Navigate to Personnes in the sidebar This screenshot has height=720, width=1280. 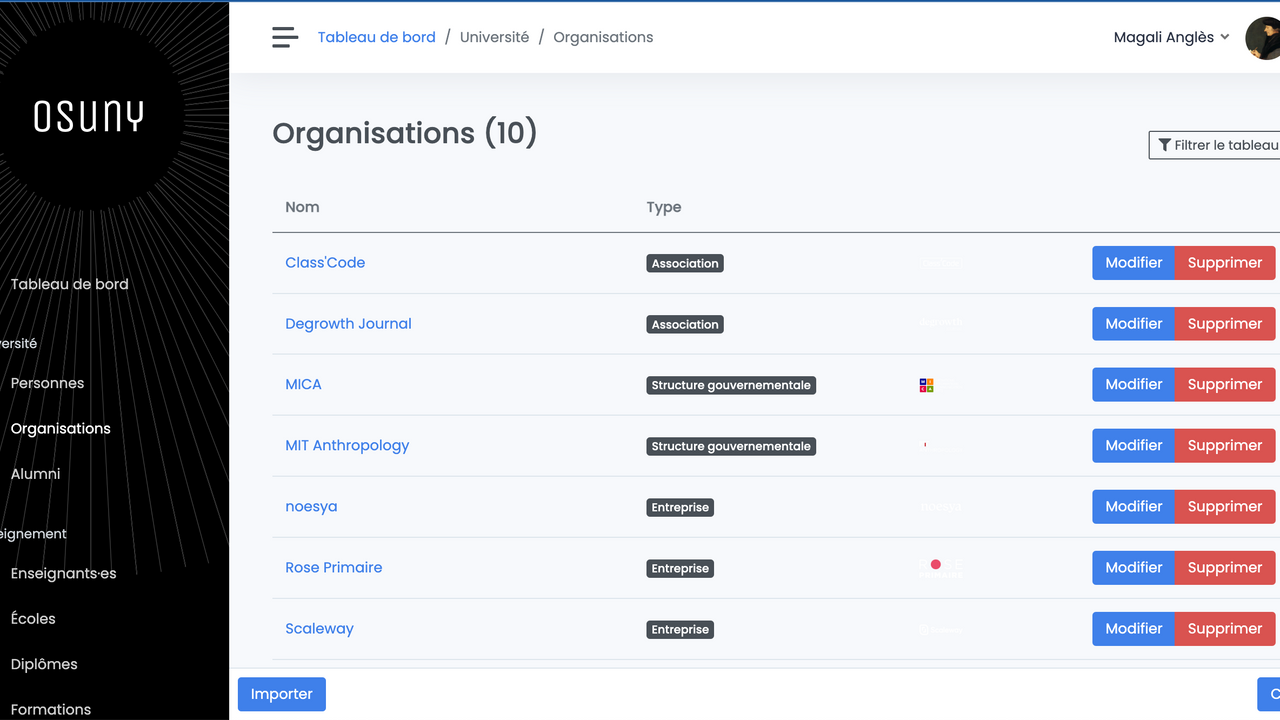pos(46,383)
